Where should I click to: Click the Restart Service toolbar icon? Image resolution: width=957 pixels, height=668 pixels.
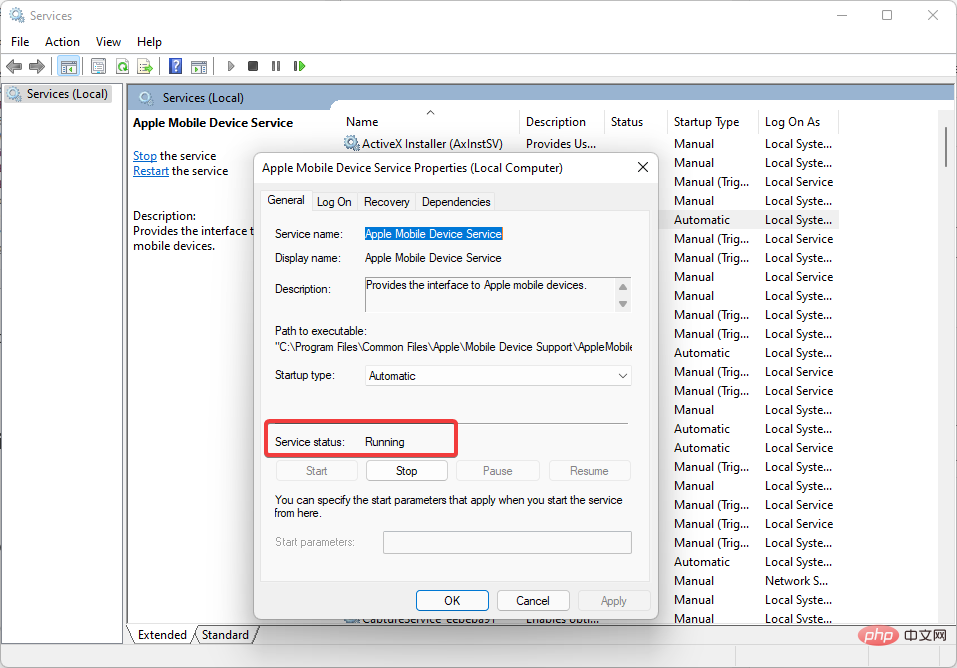299,66
